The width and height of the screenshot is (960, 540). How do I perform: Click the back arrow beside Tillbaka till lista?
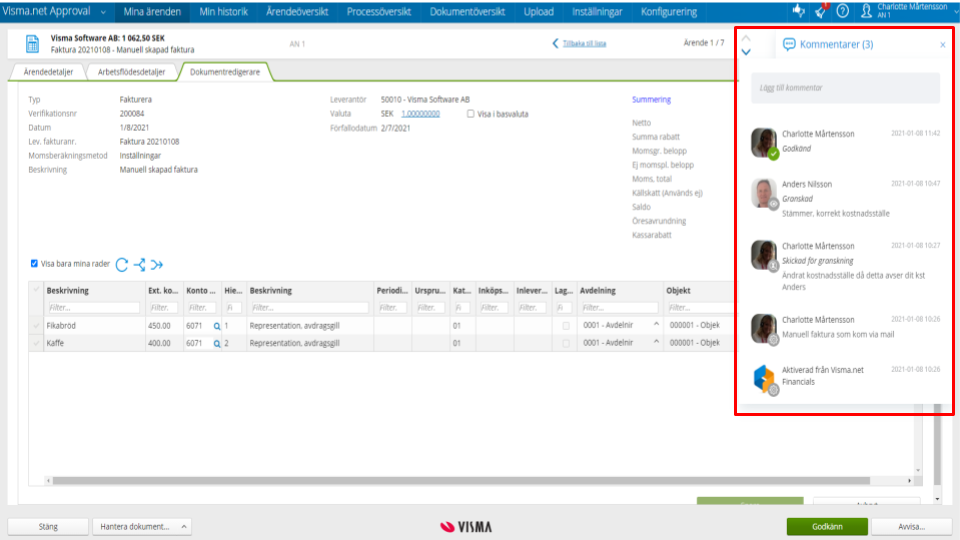click(x=555, y=43)
